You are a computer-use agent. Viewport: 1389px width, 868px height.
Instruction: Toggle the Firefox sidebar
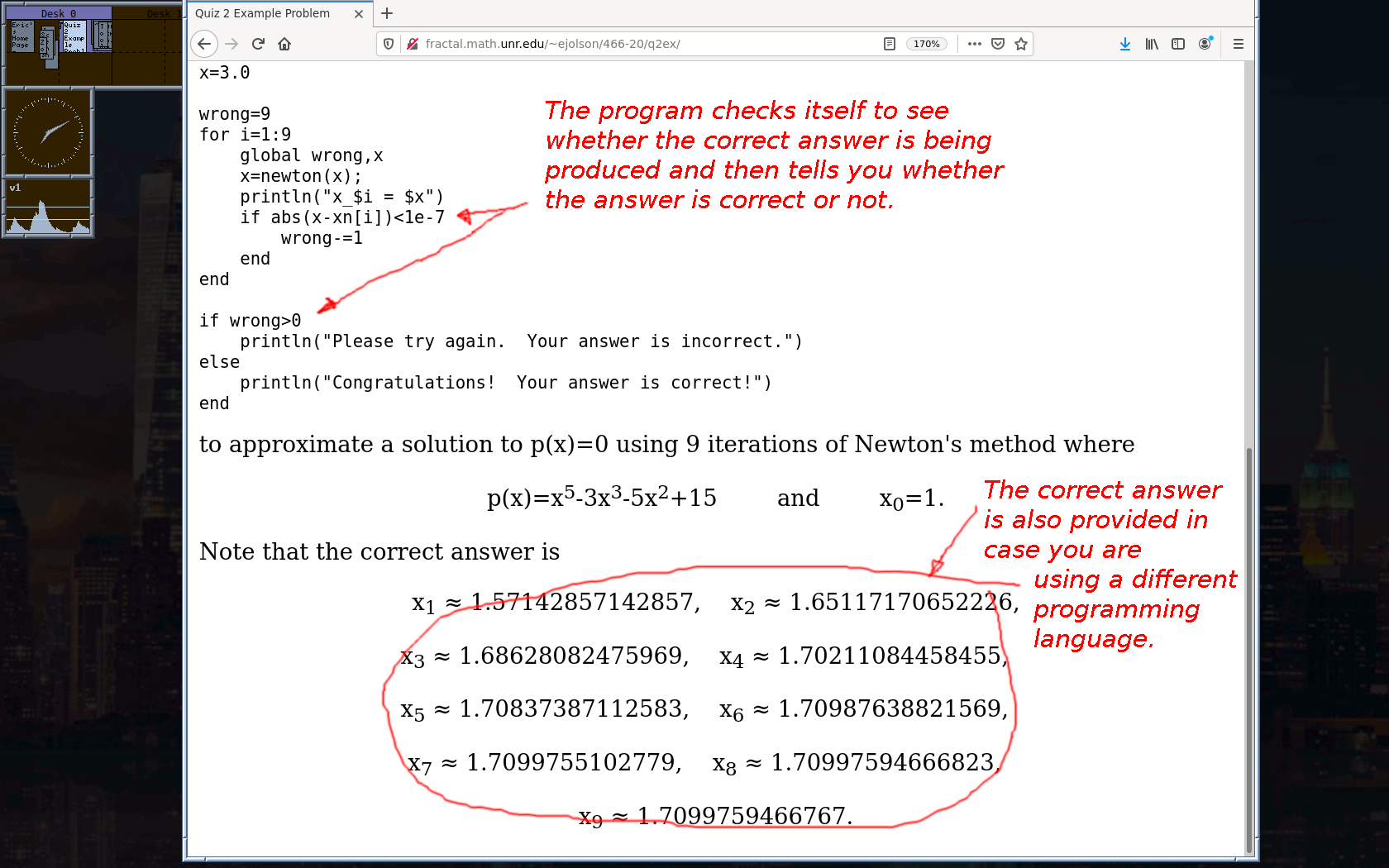(x=1178, y=44)
